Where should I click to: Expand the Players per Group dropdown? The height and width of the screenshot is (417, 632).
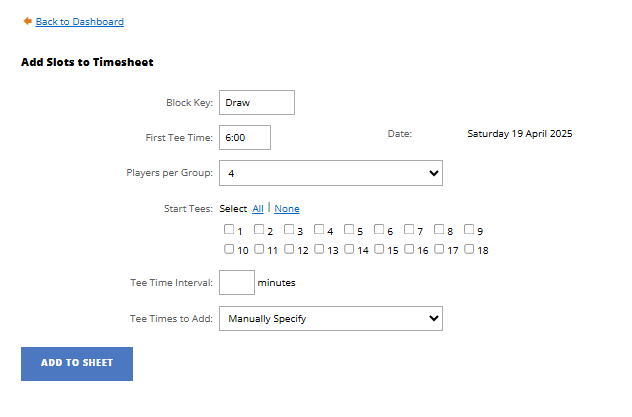point(331,173)
